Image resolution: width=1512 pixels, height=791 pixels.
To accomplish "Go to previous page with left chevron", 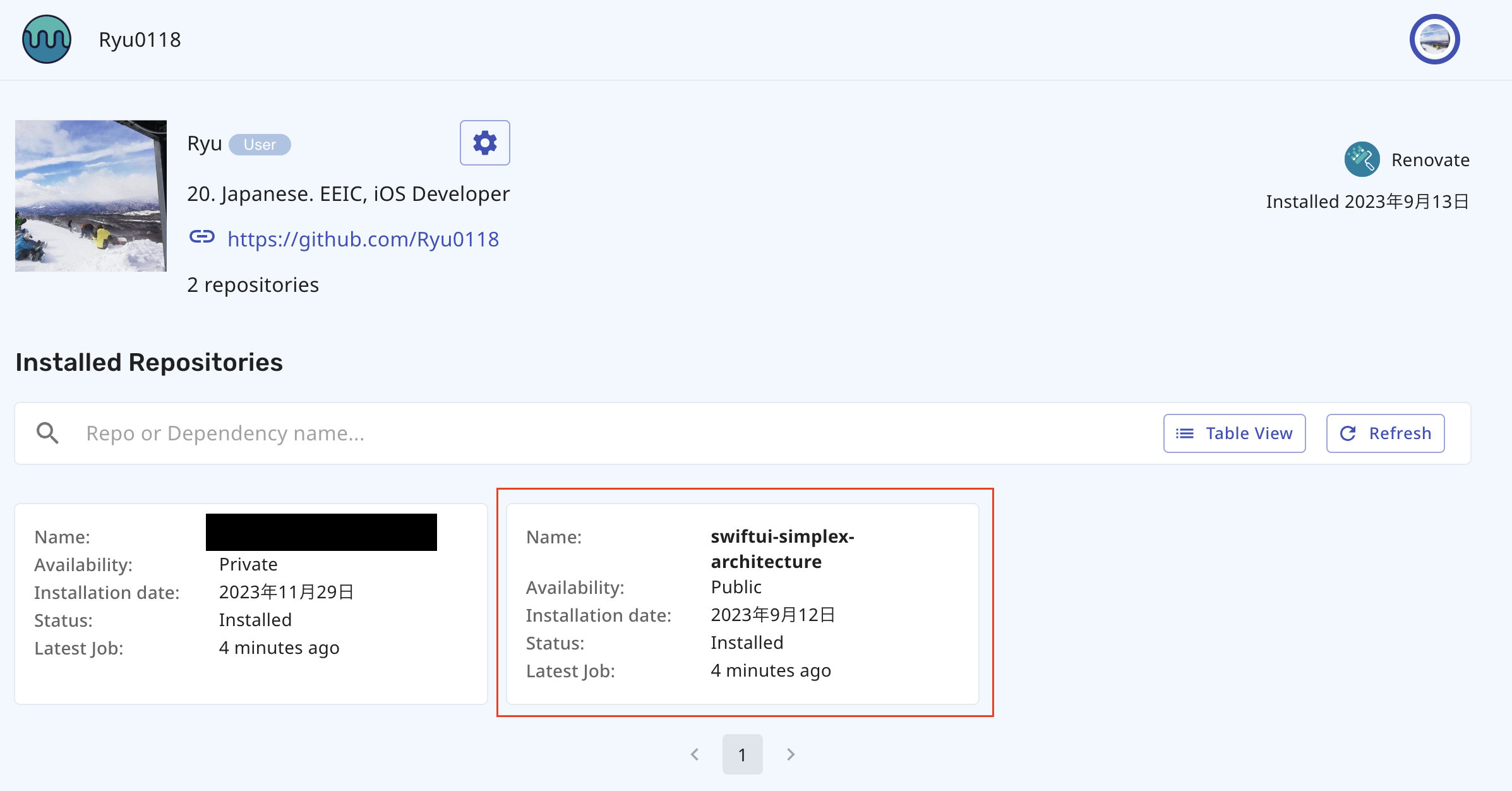I will [x=695, y=754].
